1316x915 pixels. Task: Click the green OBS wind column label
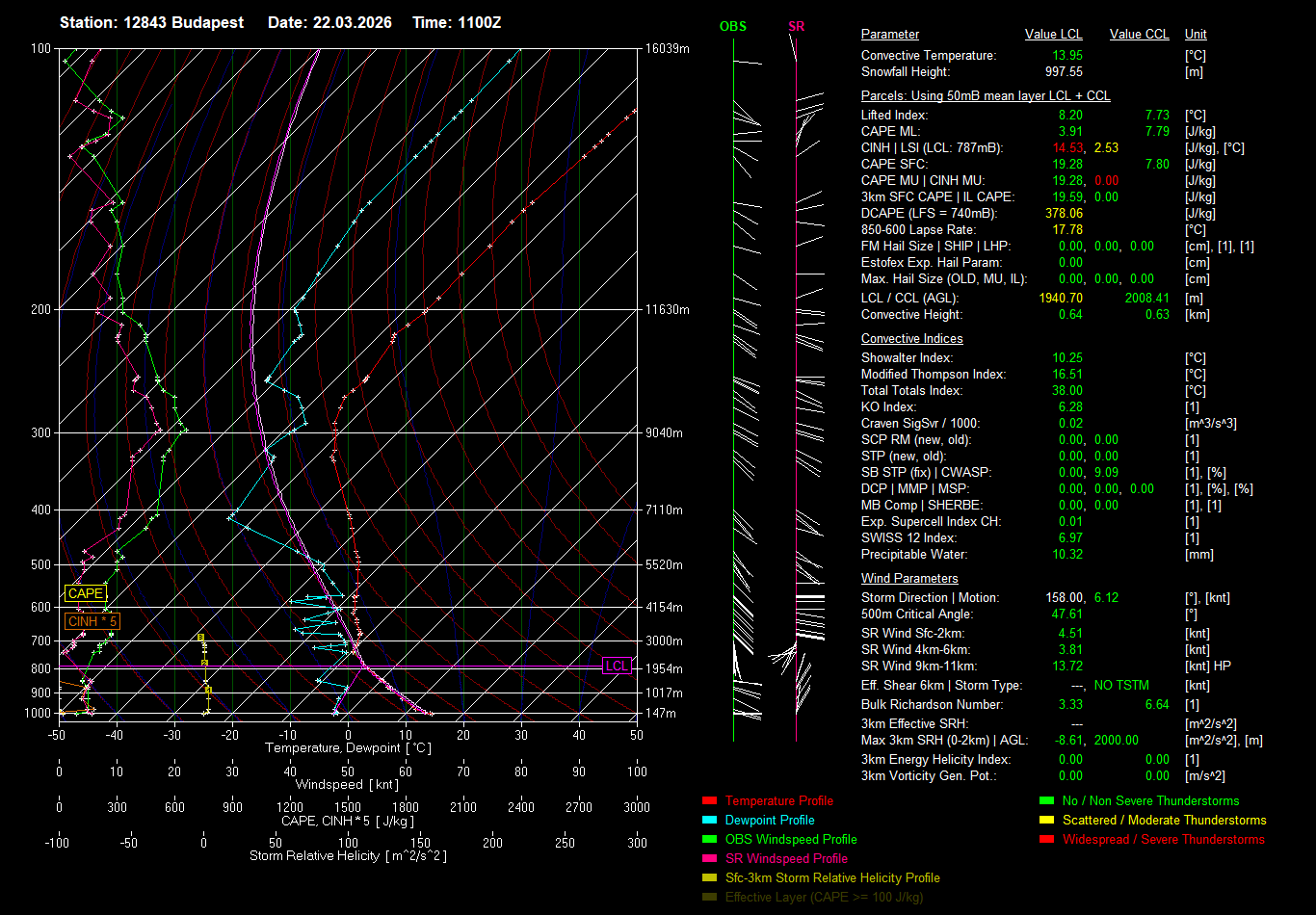coord(733,26)
